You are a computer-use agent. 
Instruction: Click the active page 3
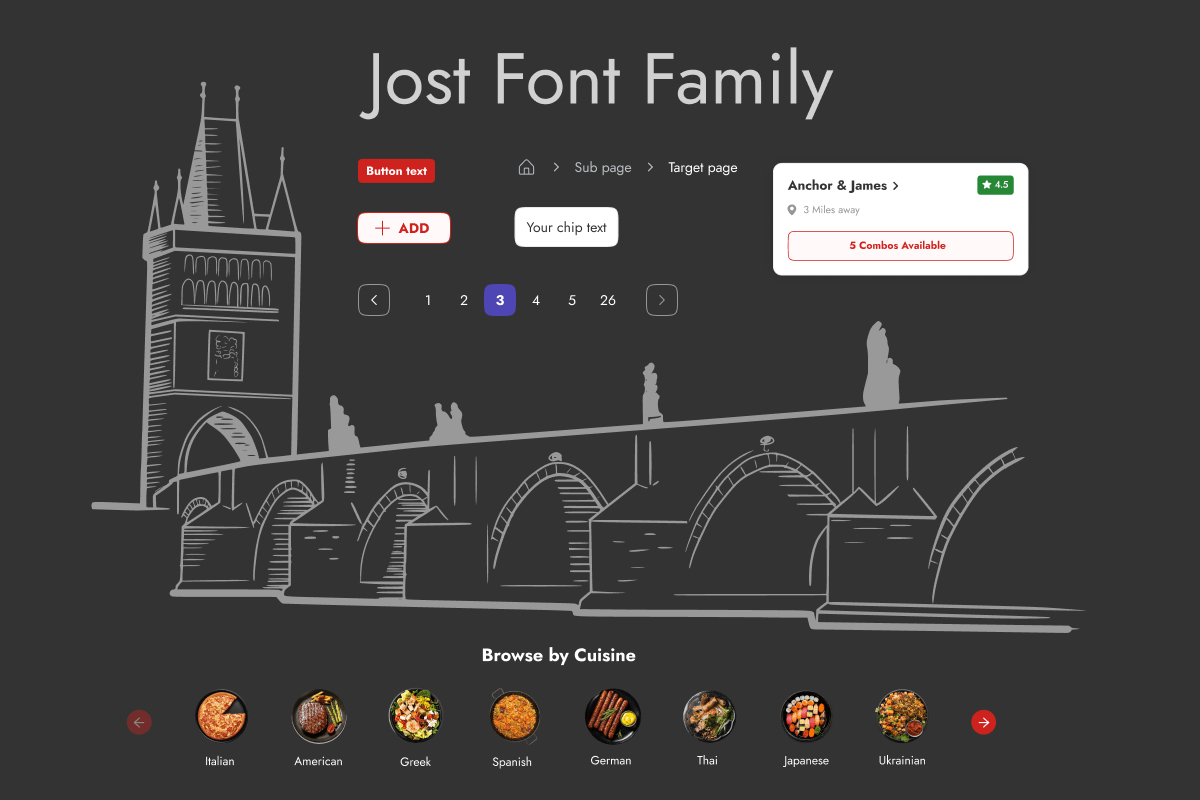500,300
